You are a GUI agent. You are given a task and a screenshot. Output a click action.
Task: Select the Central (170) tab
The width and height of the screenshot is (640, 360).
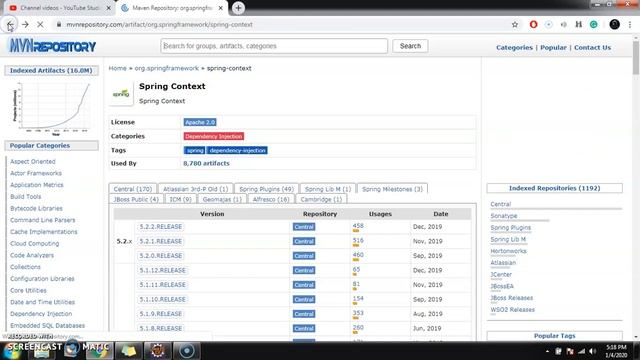tap(133, 189)
